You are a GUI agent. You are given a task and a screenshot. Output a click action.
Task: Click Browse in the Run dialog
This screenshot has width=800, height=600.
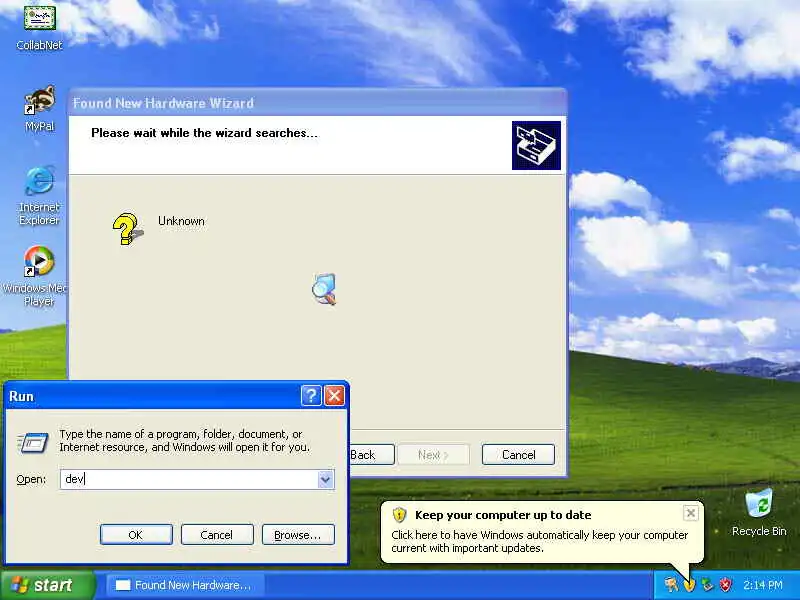click(x=298, y=535)
